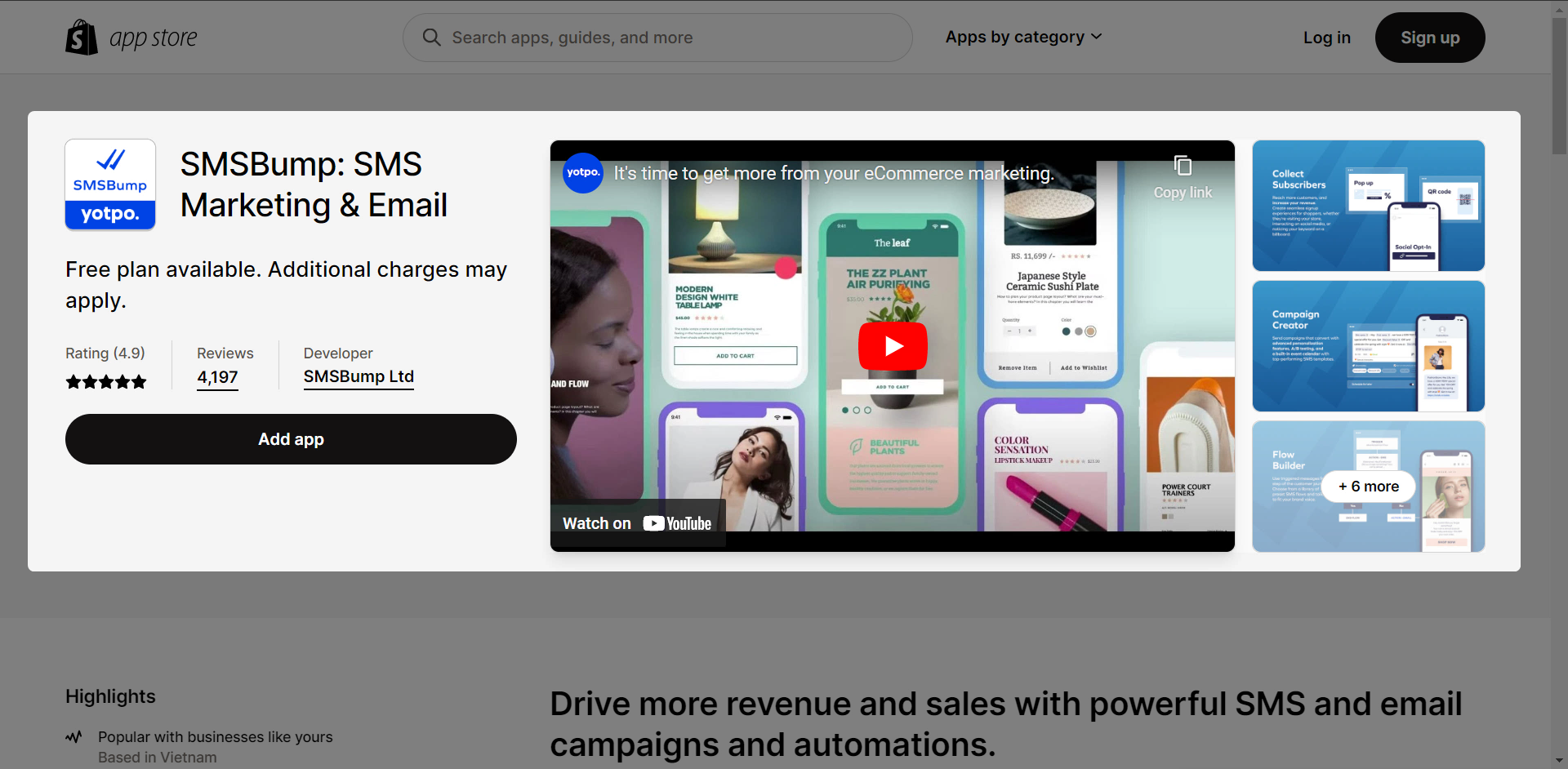The height and width of the screenshot is (769, 1568).
Task: Open the Campaign Creator screenshot thumbnail
Action: tap(1369, 346)
